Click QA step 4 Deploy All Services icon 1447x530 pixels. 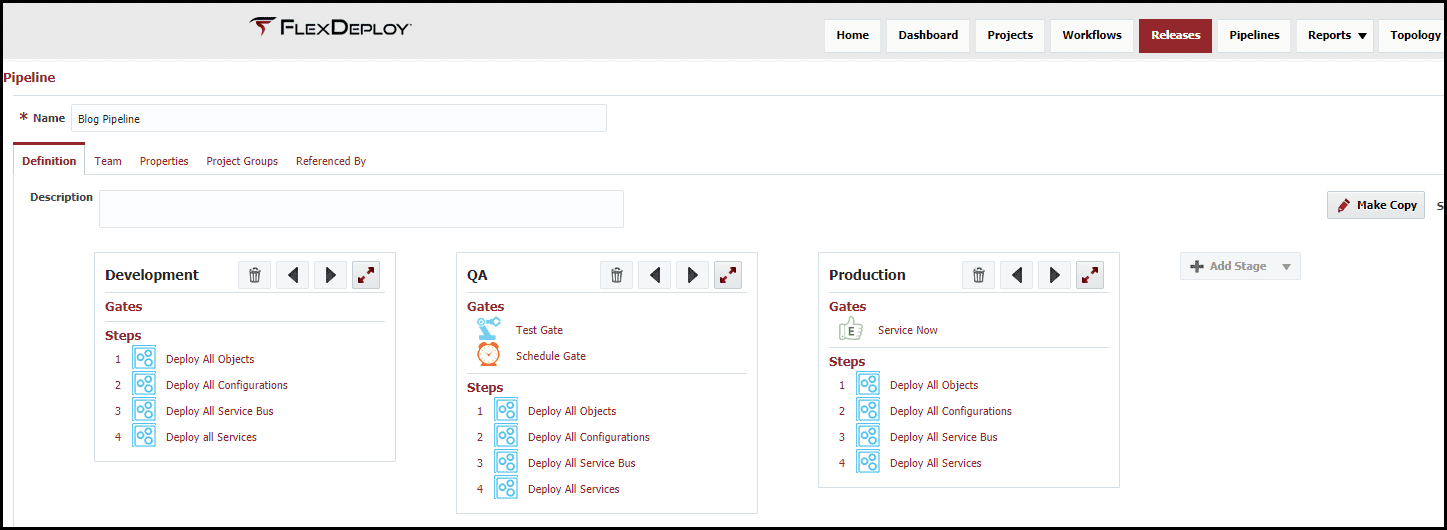(506, 489)
